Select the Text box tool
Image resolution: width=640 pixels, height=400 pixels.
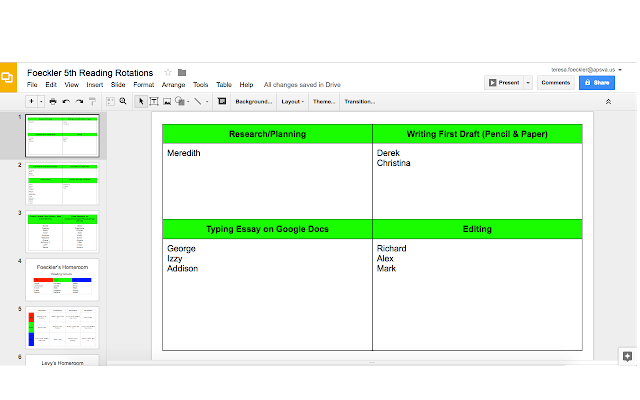coord(154,101)
